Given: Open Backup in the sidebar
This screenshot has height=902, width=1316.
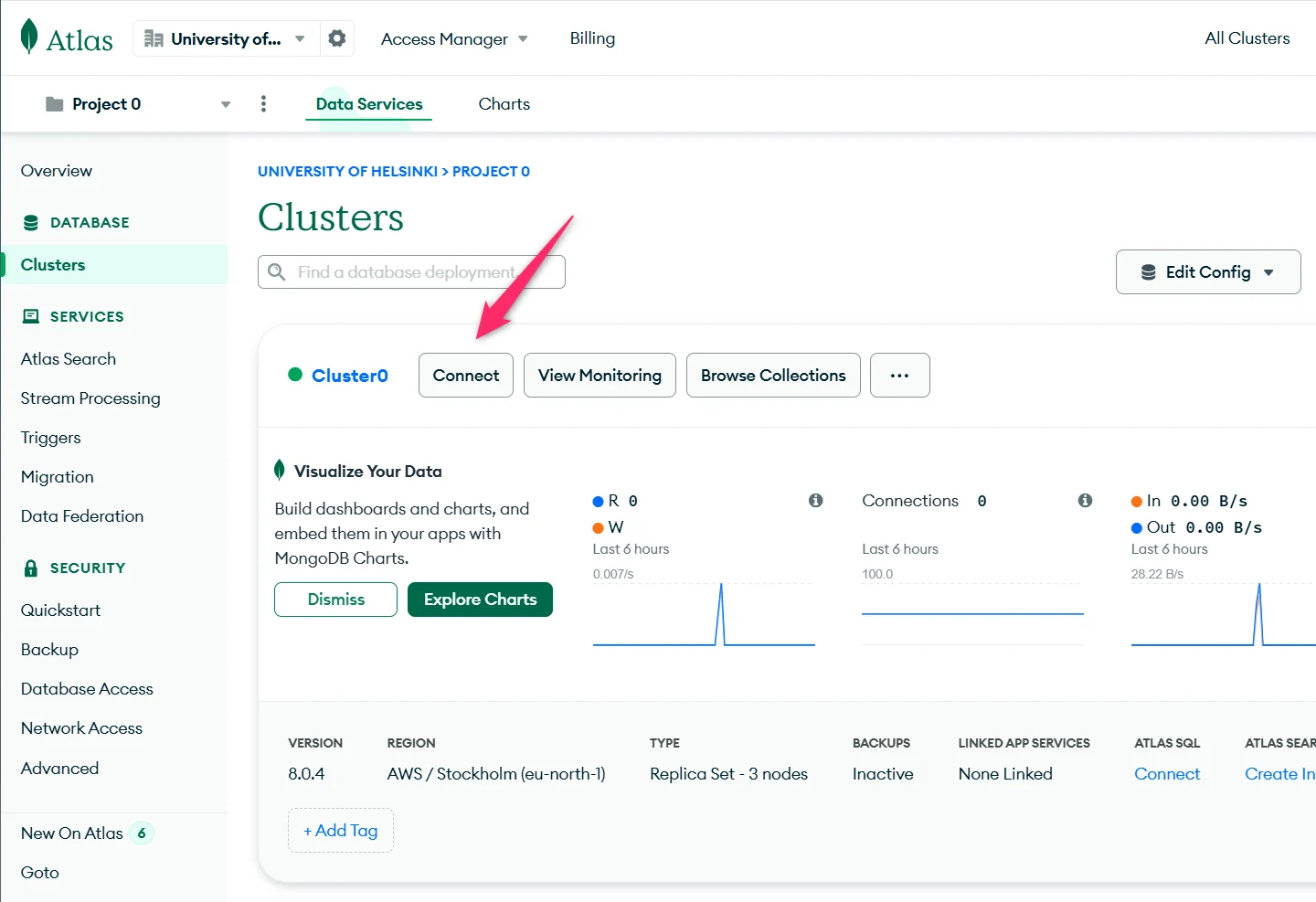Looking at the screenshot, I should (x=49, y=650).
